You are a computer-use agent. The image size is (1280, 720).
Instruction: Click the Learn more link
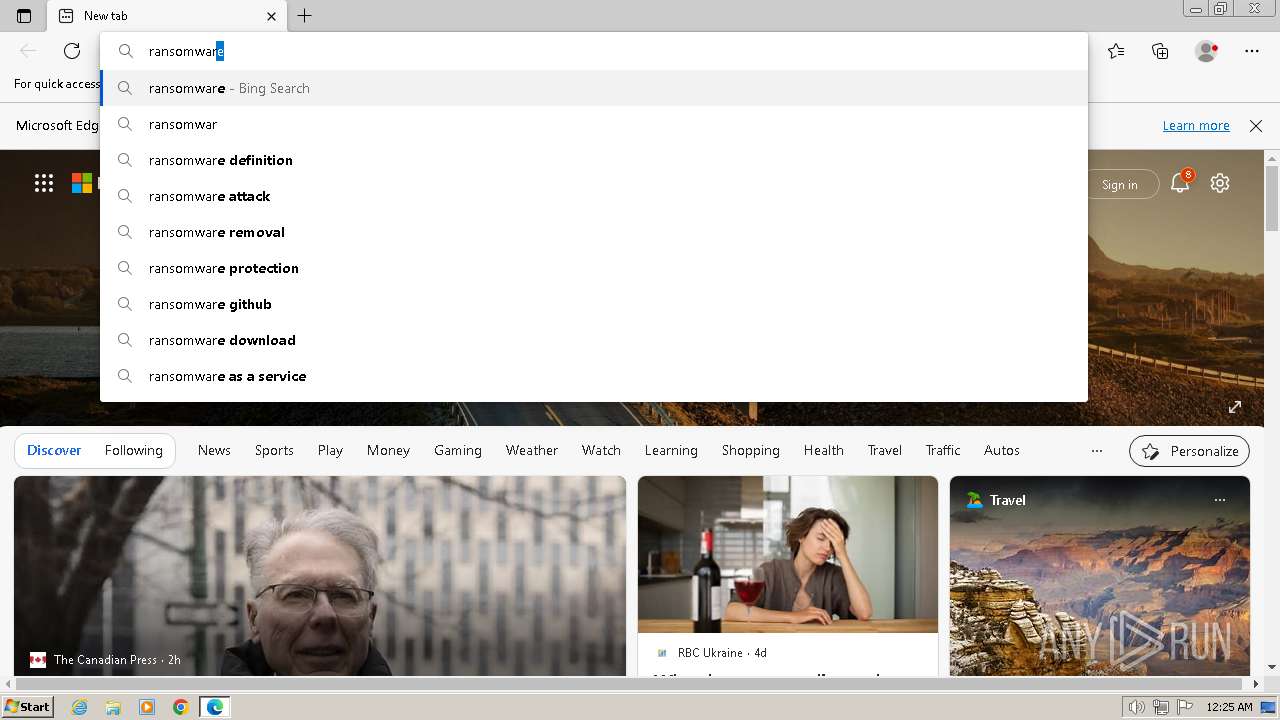tap(1196, 125)
